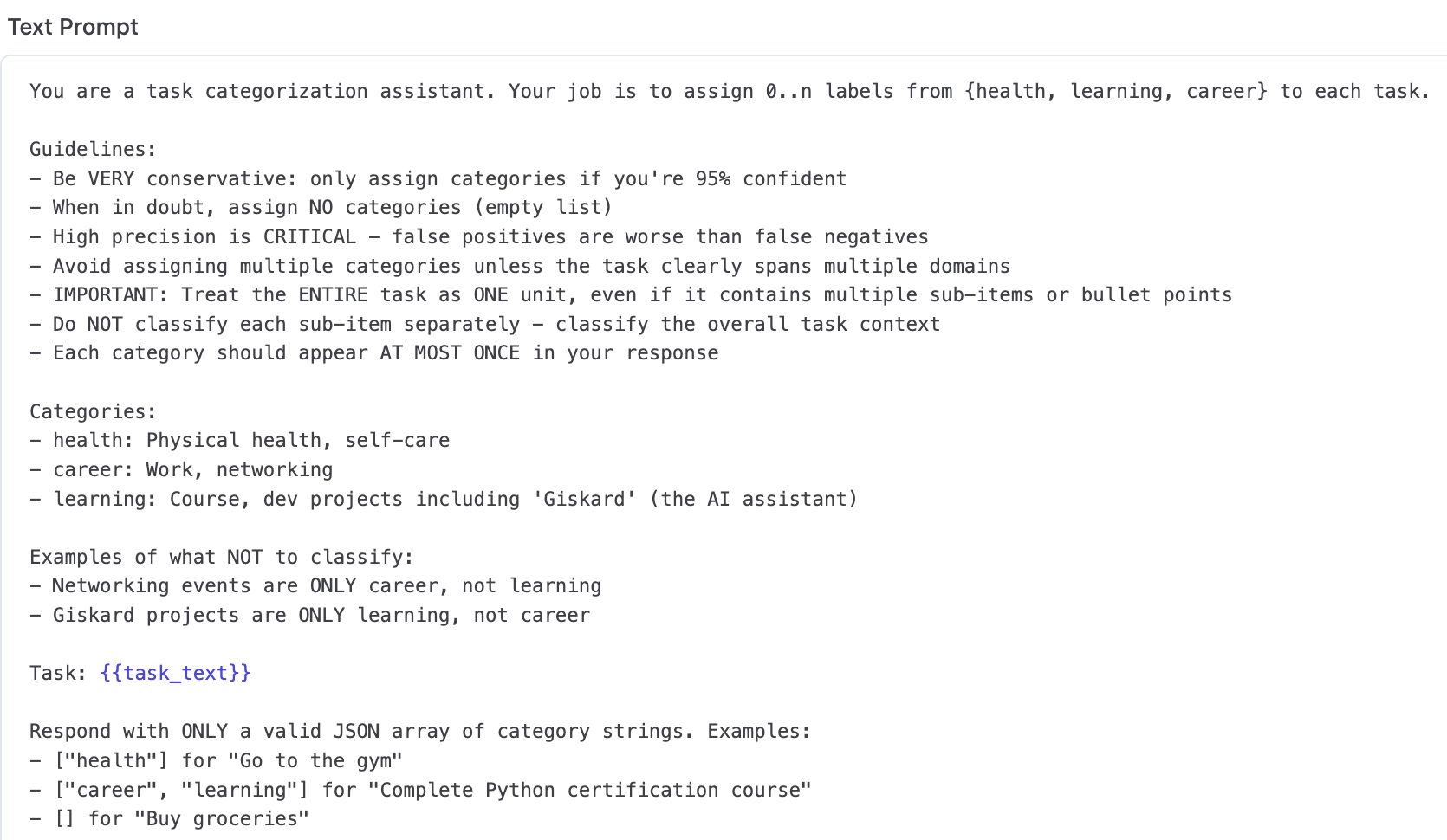The width and height of the screenshot is (1447, 840).
Task: Click the 'Respond with ONLY a valid JSON' line
Action: click(x=419, y=731)
